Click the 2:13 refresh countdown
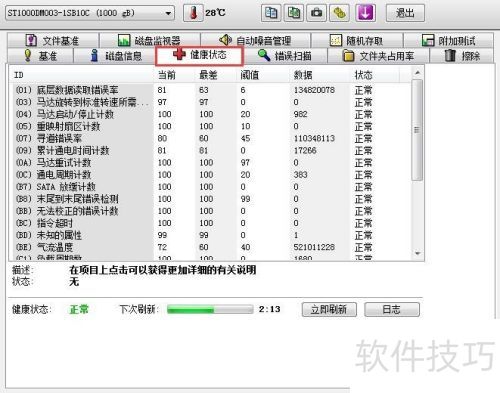 click(269, 309)
